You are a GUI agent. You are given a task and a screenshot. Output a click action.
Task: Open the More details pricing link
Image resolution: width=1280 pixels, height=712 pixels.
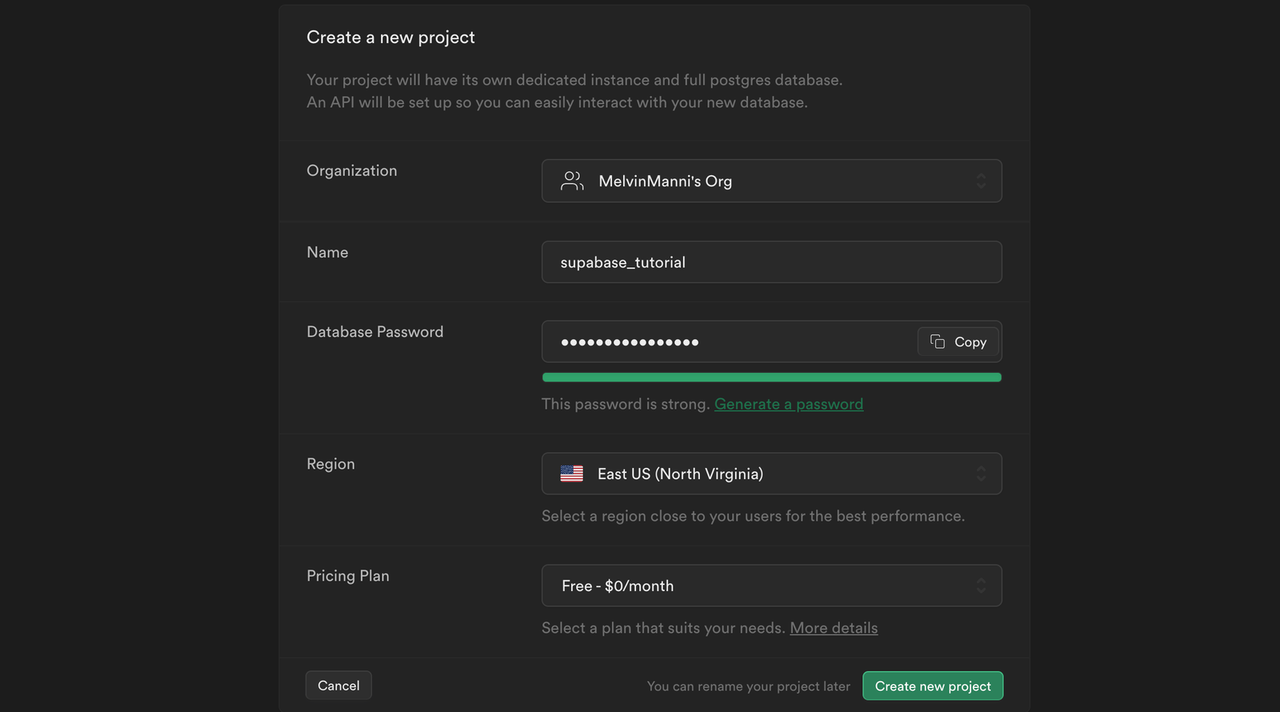[x=833, y=628]
